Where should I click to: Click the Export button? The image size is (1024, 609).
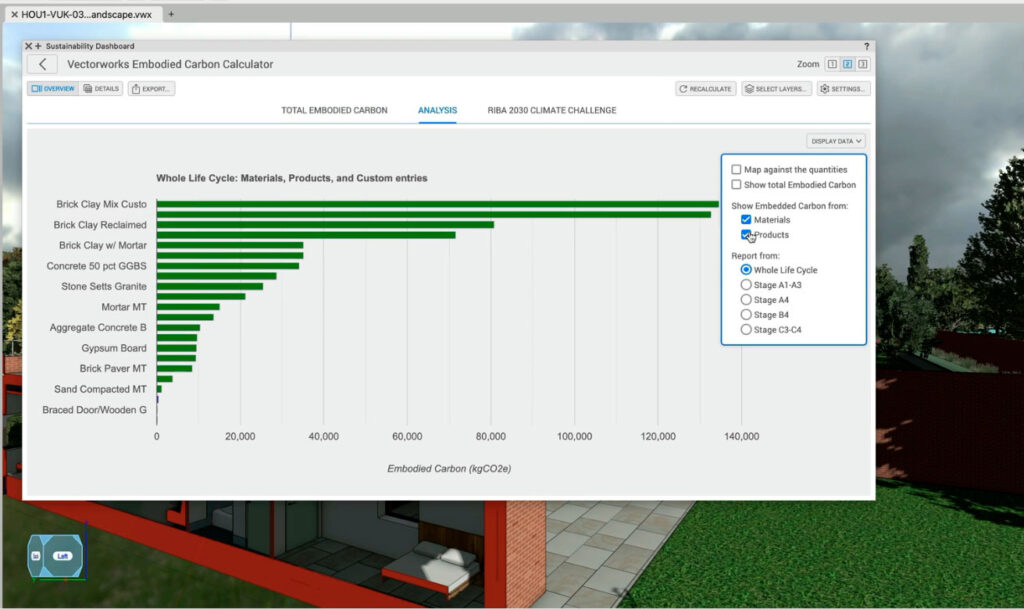pos(151,89)
